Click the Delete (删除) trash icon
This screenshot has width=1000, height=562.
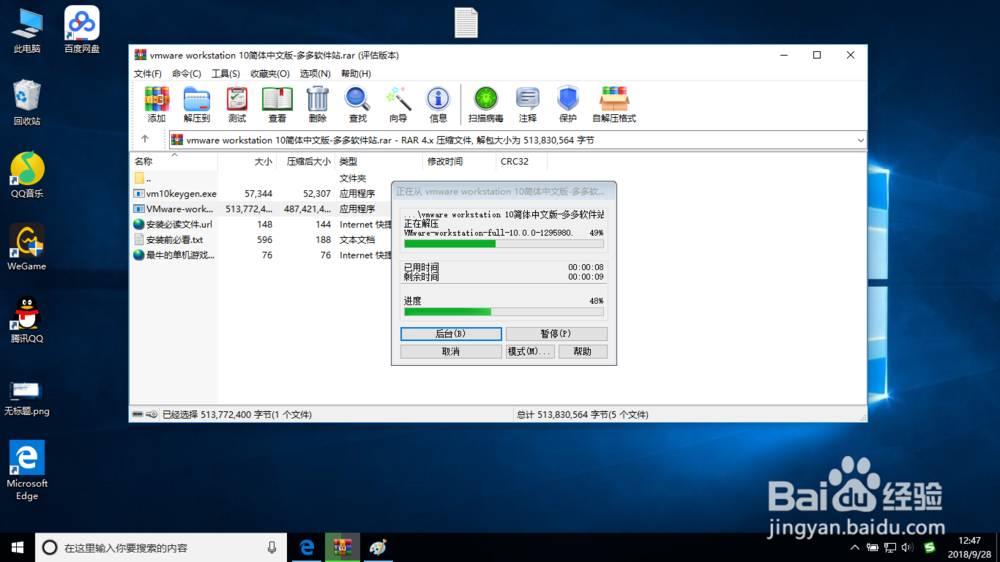coord(317,105)
